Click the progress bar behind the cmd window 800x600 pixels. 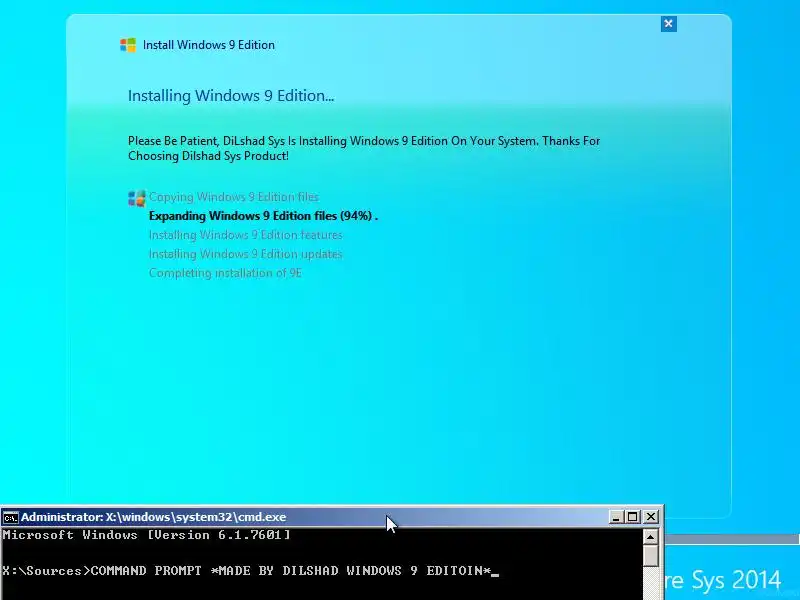732,540
